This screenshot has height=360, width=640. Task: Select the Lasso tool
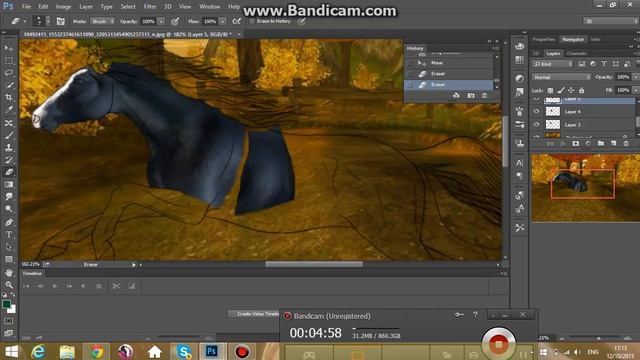pos(9,73)
